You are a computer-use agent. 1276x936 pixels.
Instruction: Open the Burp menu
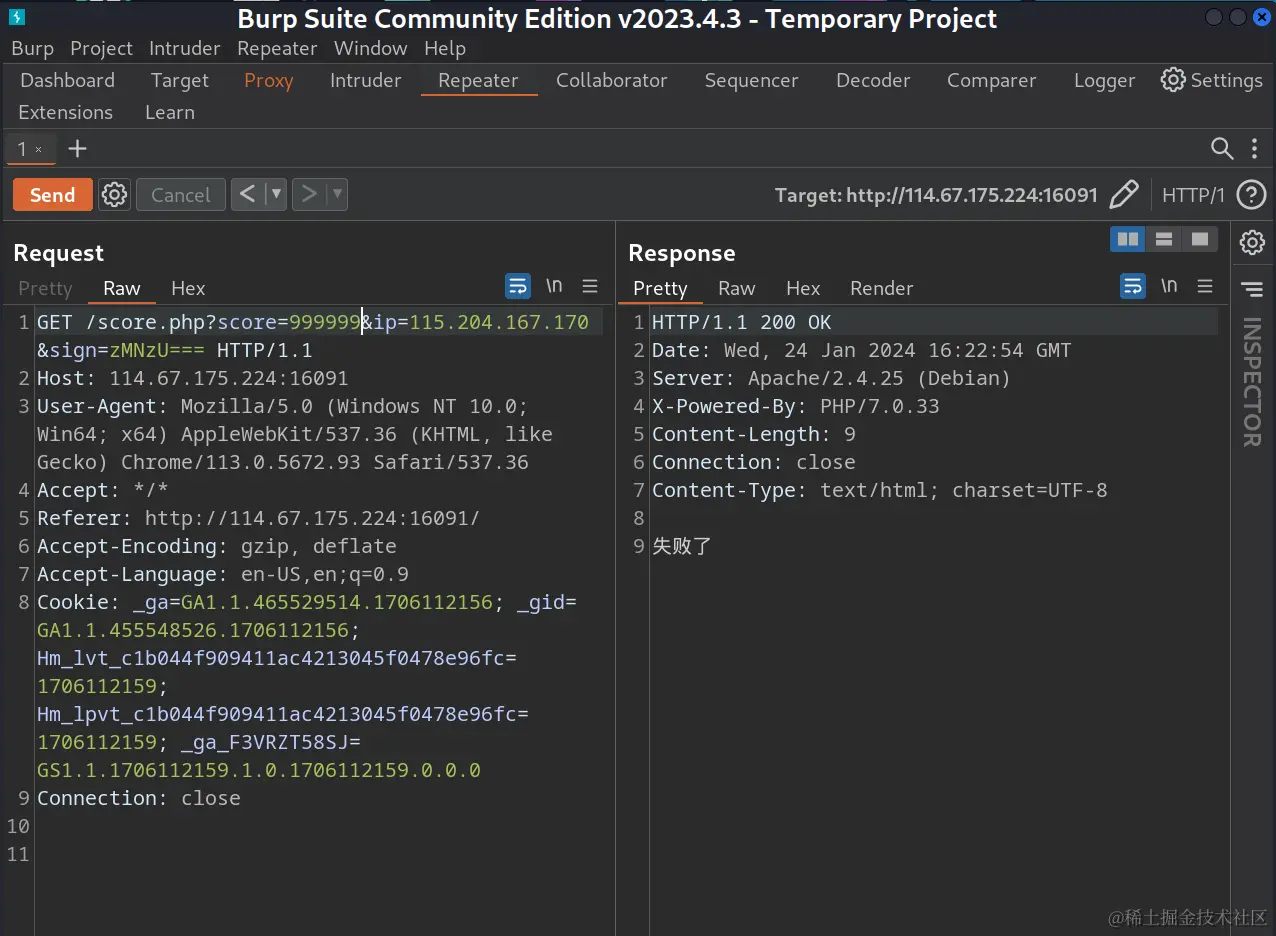tap(32, 48)
